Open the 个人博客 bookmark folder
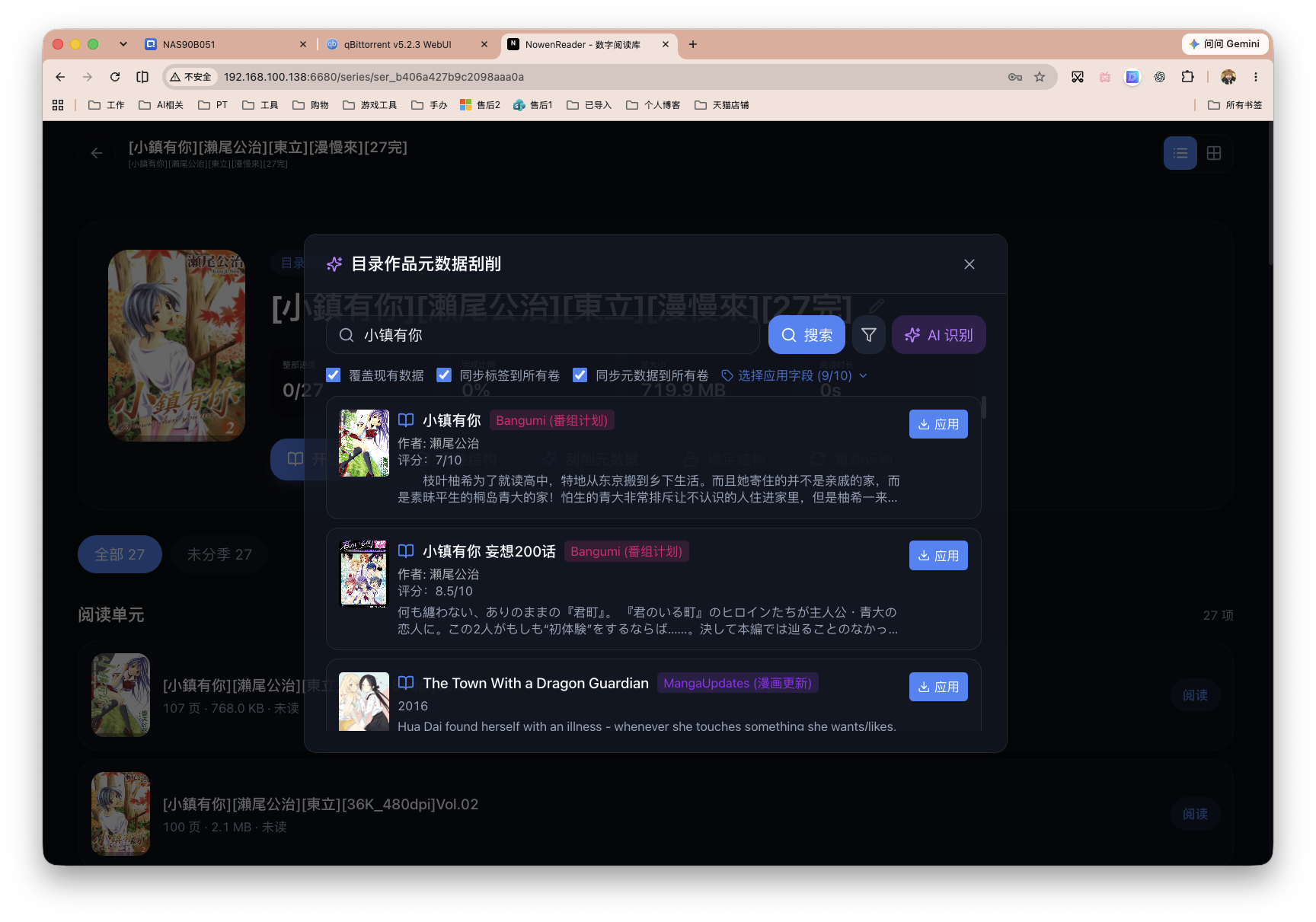Image resolution: width=1316 pixels, height=922 pixels. tap(653, 105)
